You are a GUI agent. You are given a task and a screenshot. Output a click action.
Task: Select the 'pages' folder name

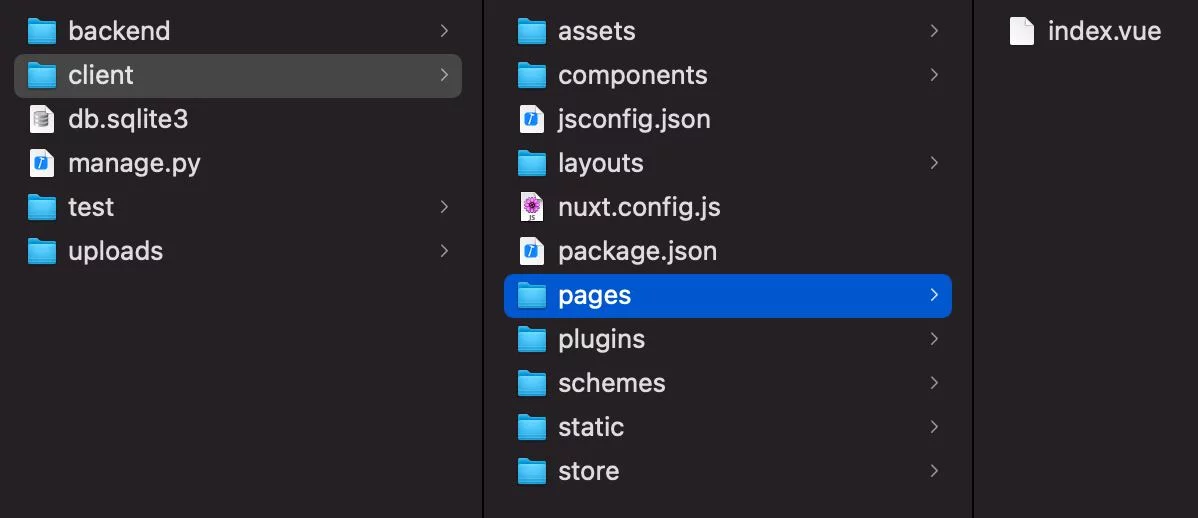click(x=594, y=296)
